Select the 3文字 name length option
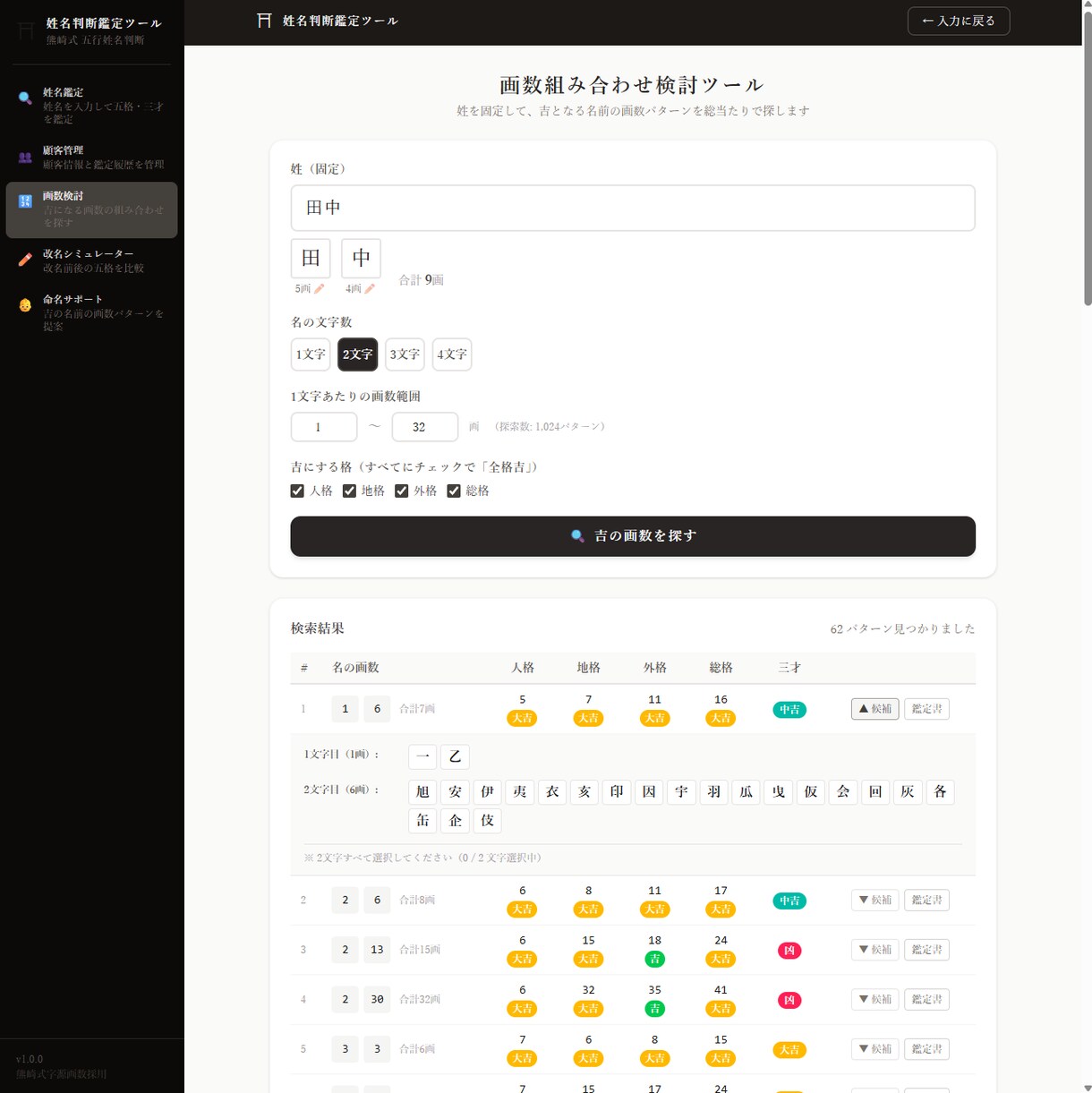This screenshot has width=1092, height=1093. point(405,354)
